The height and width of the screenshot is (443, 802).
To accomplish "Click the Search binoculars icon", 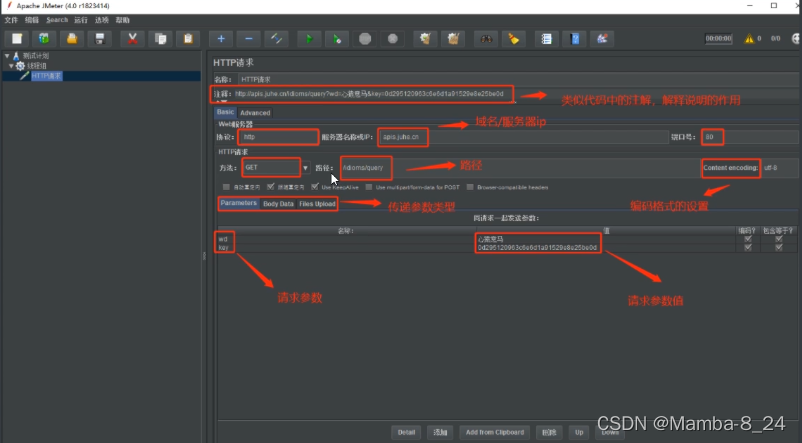I will point(486,39).
